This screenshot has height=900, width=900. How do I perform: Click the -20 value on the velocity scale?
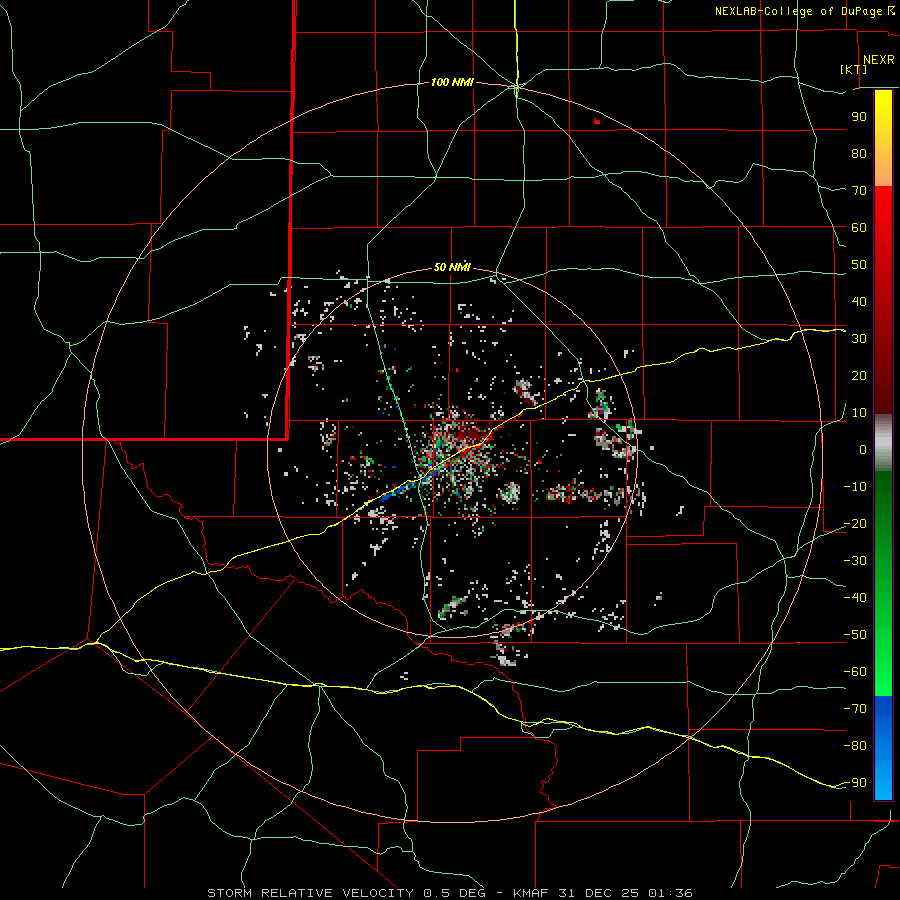[x=855, y=523]
